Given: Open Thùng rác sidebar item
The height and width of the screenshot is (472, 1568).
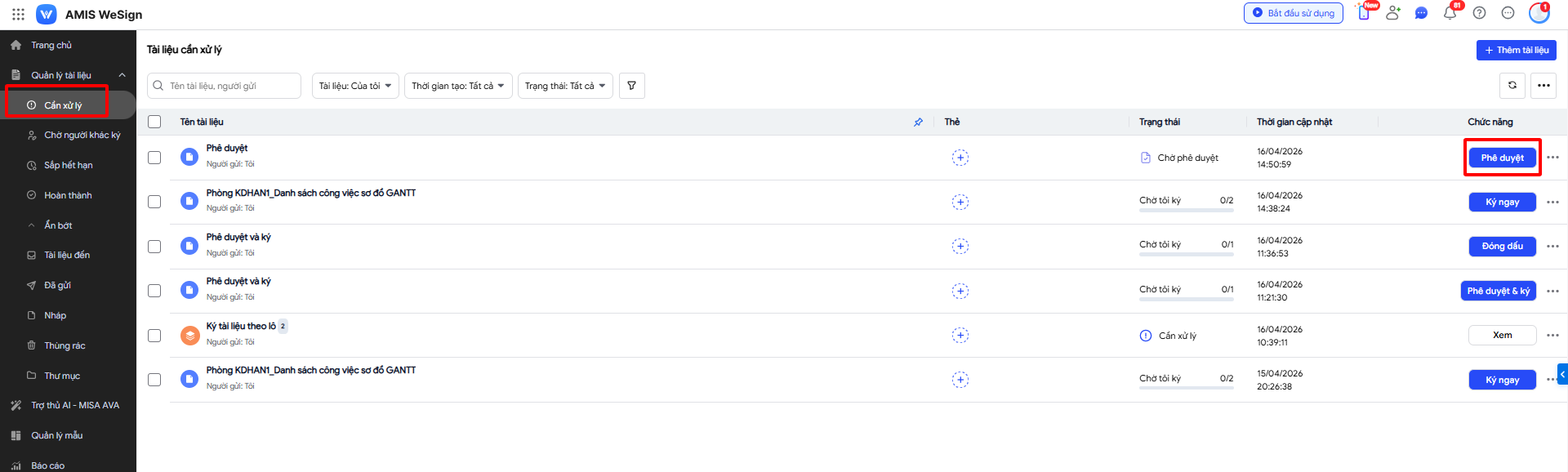Looking at the screenshot, I should (x=65, y=345).
